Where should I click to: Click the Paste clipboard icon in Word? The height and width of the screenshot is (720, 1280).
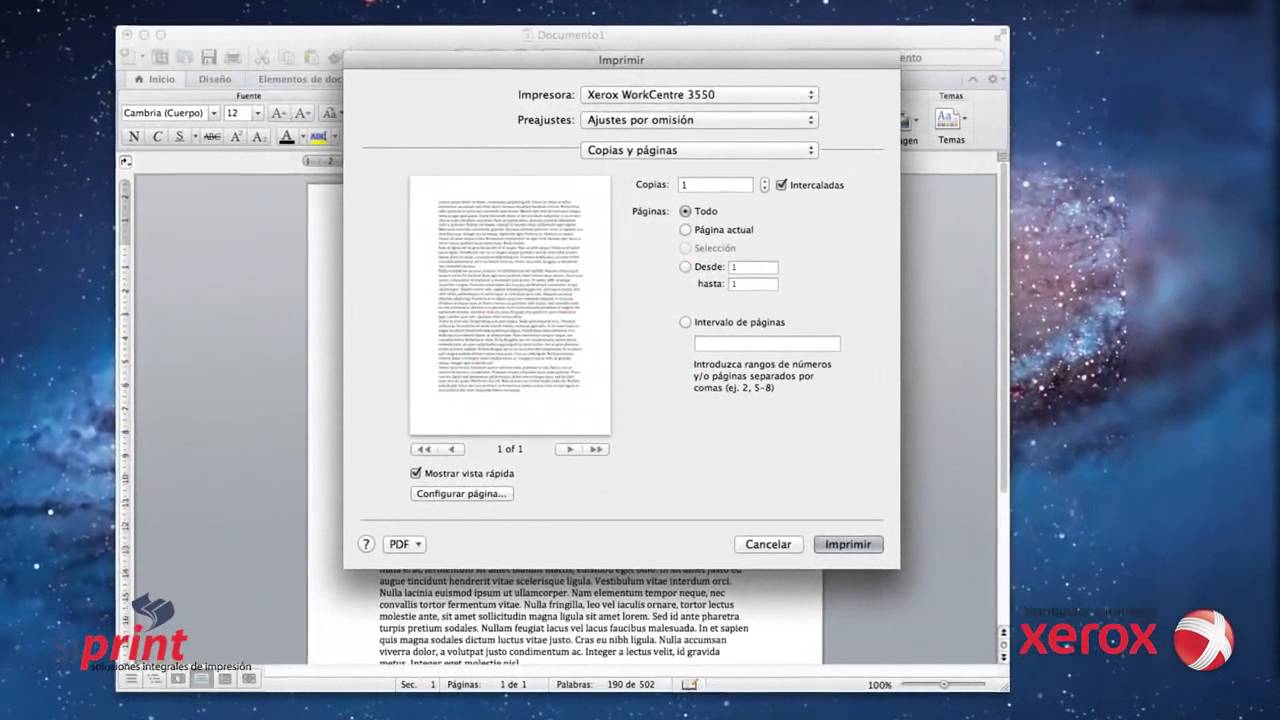[311, 57]
